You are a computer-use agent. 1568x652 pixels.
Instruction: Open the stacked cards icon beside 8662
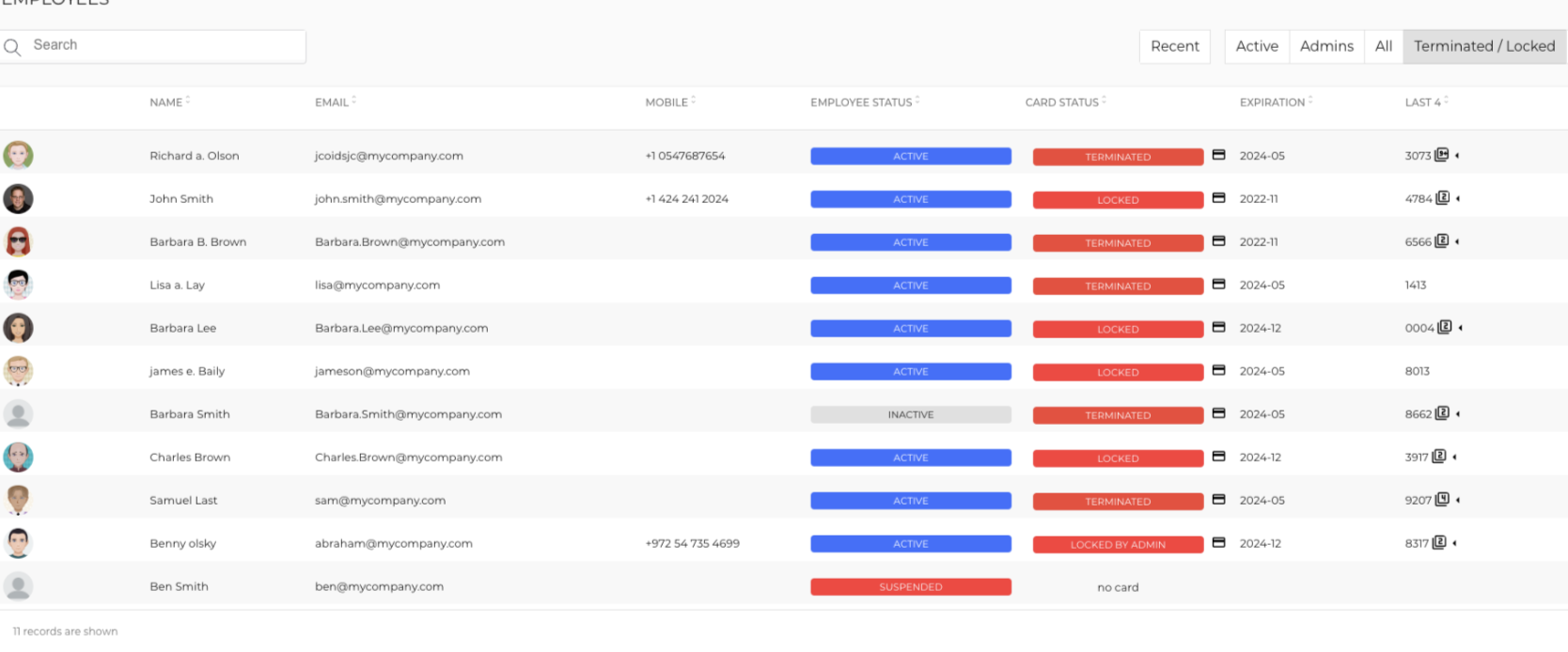click(x=1442, y=413)
